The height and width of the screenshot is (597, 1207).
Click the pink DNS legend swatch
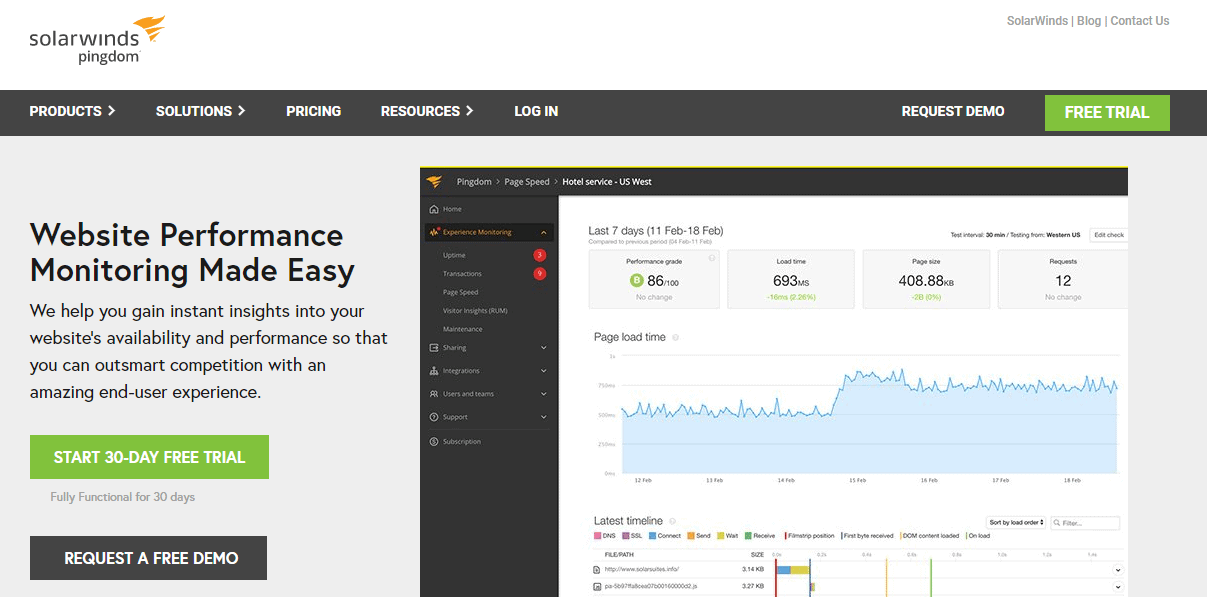pos(598,536)
